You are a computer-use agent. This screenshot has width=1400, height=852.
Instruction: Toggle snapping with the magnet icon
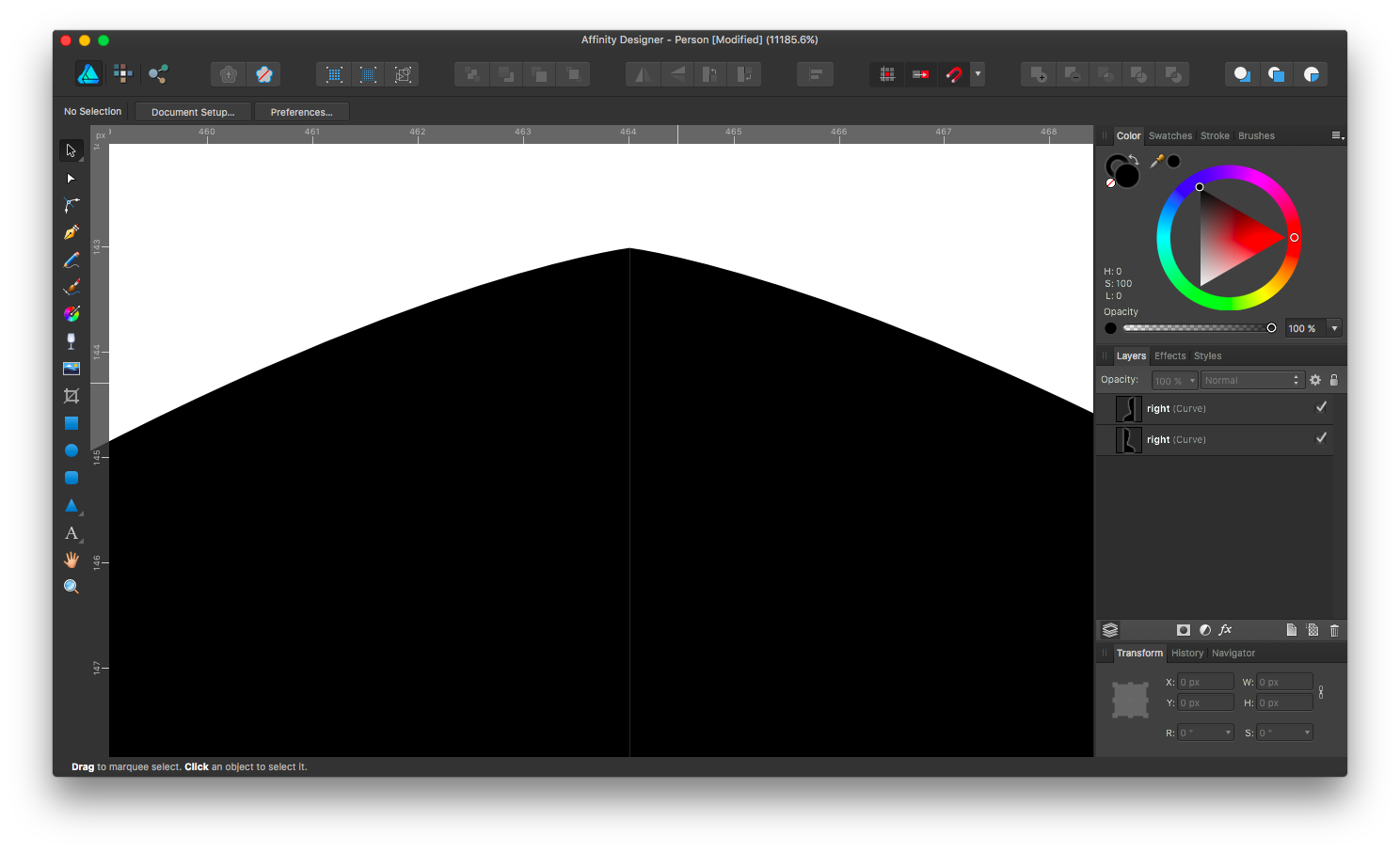click(954, 74)
